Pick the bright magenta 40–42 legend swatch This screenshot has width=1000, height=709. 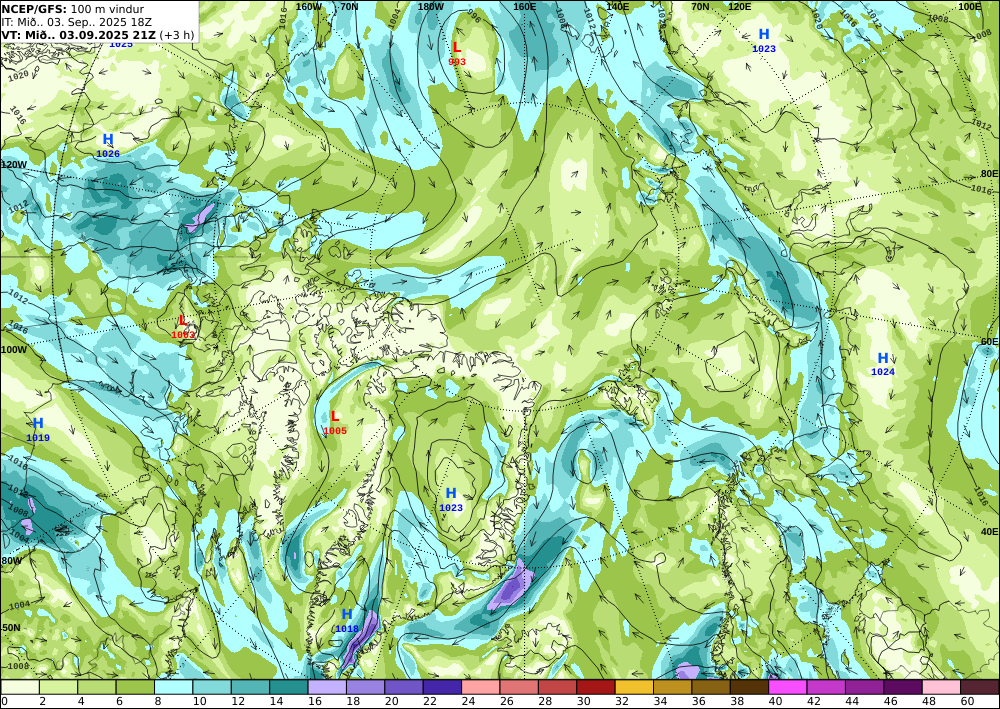[788, 687]
